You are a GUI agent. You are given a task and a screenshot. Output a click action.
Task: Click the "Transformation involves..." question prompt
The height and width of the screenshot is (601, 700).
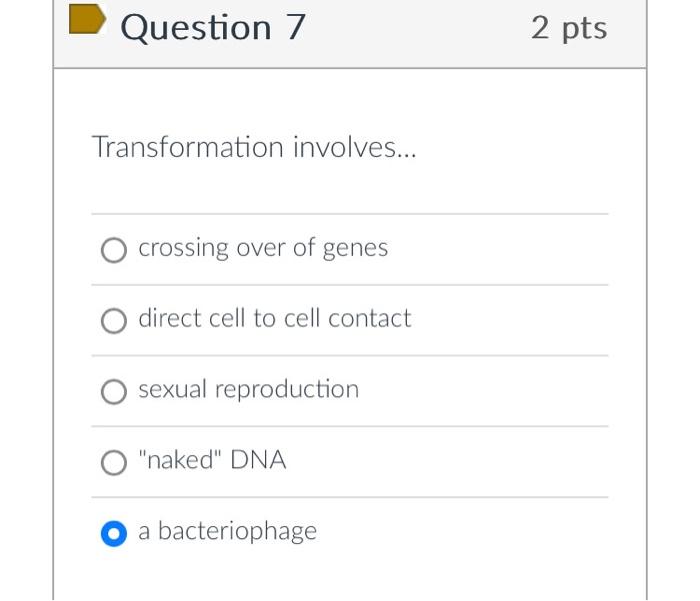click(254, 147)
